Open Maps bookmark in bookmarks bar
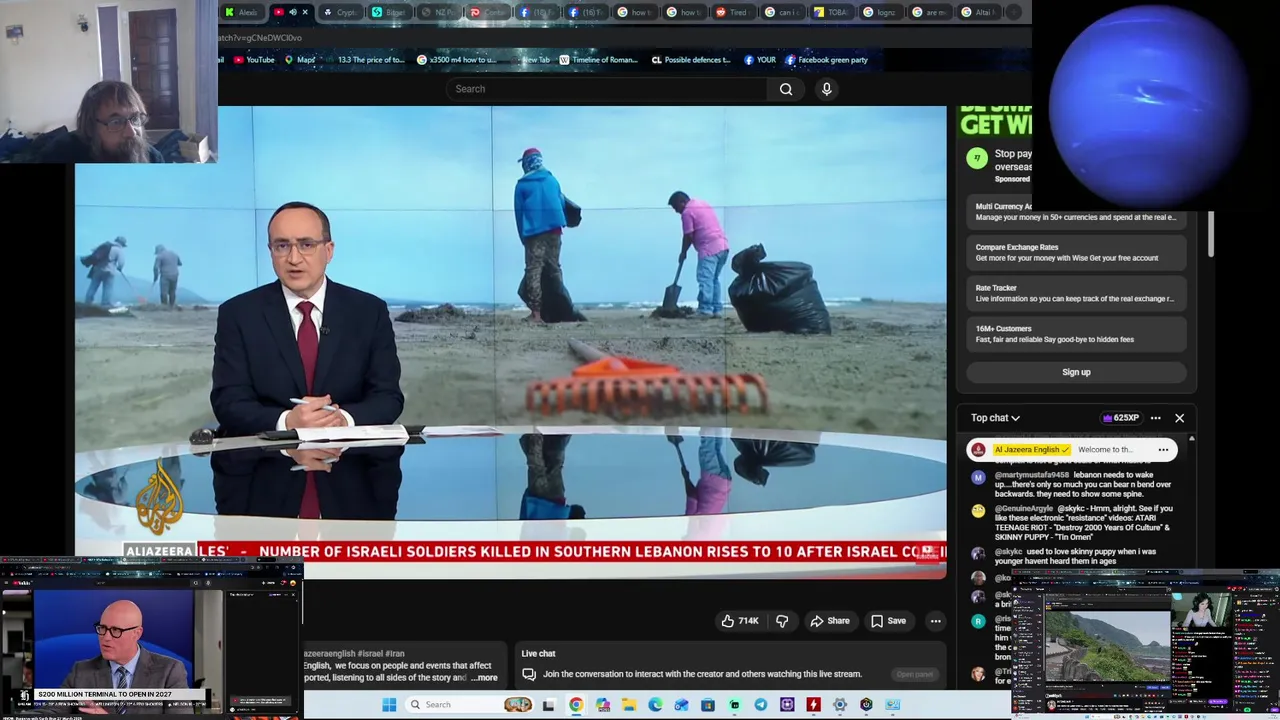 coord(300,60)
